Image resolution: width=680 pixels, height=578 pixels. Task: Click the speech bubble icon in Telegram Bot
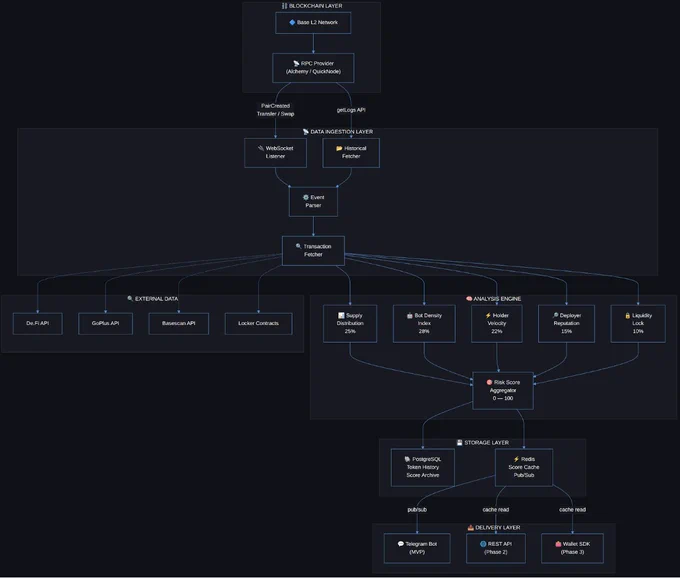coord(401,544)
